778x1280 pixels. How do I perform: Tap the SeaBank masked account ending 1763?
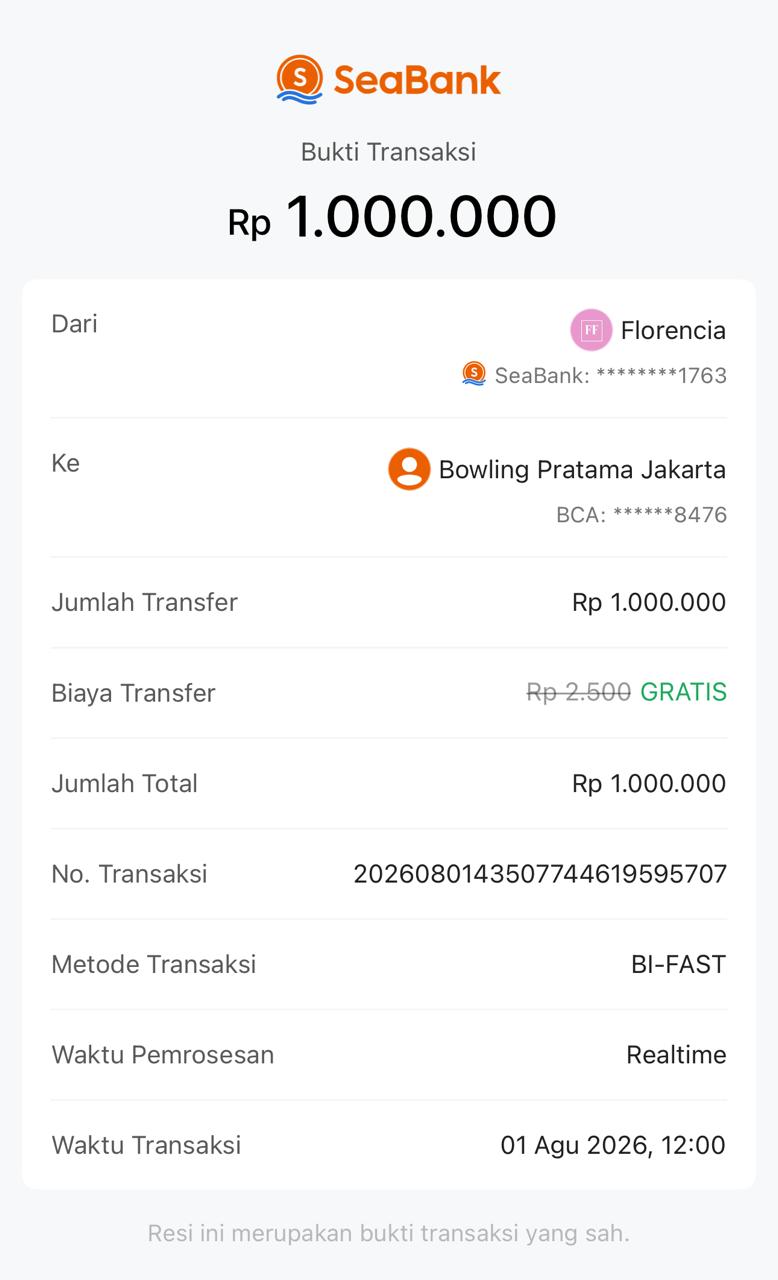[x=610, y=375]
